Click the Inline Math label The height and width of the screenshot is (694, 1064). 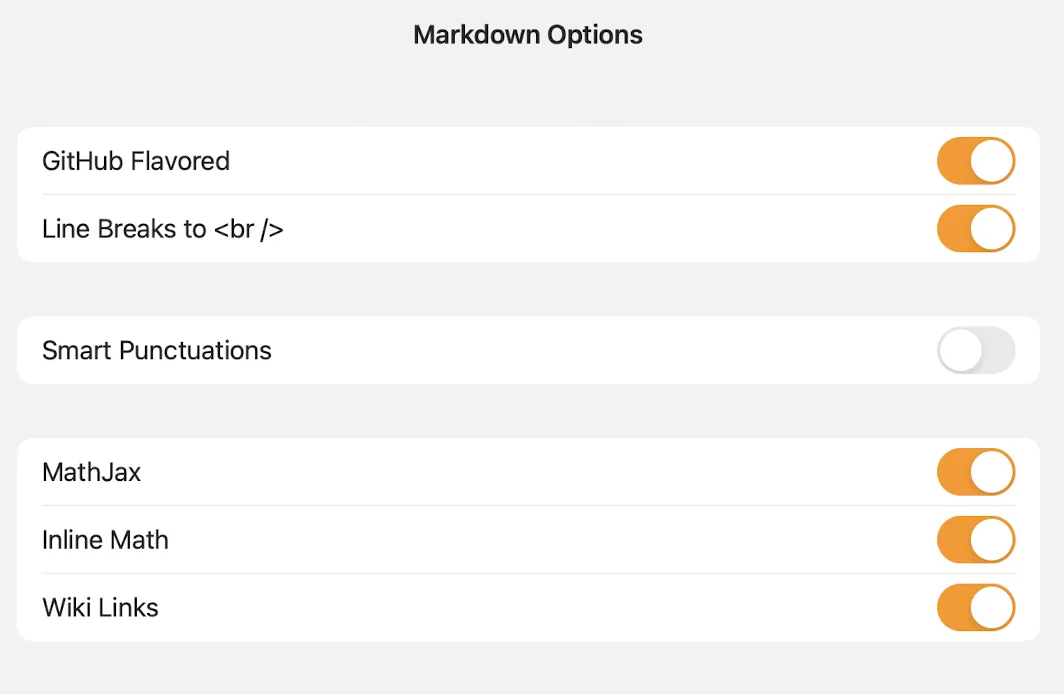[105, 539]
